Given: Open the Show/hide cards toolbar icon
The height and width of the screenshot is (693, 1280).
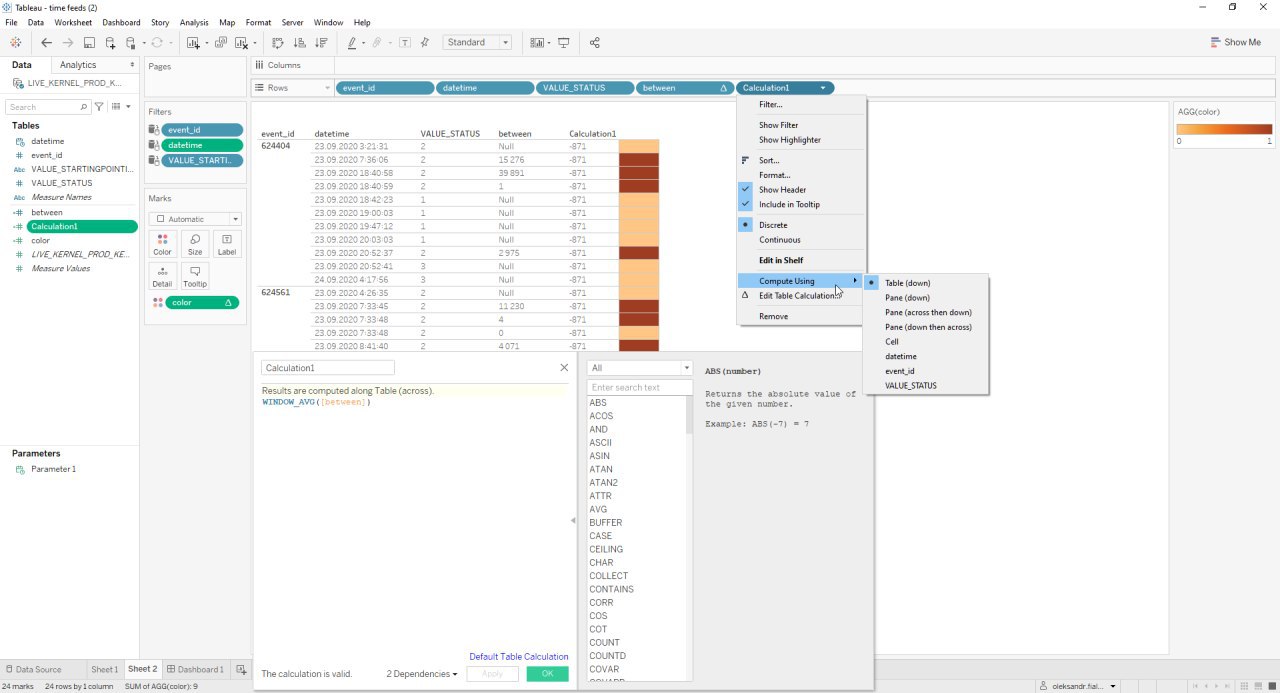Looking at the screenshot, I should (537, 43).
